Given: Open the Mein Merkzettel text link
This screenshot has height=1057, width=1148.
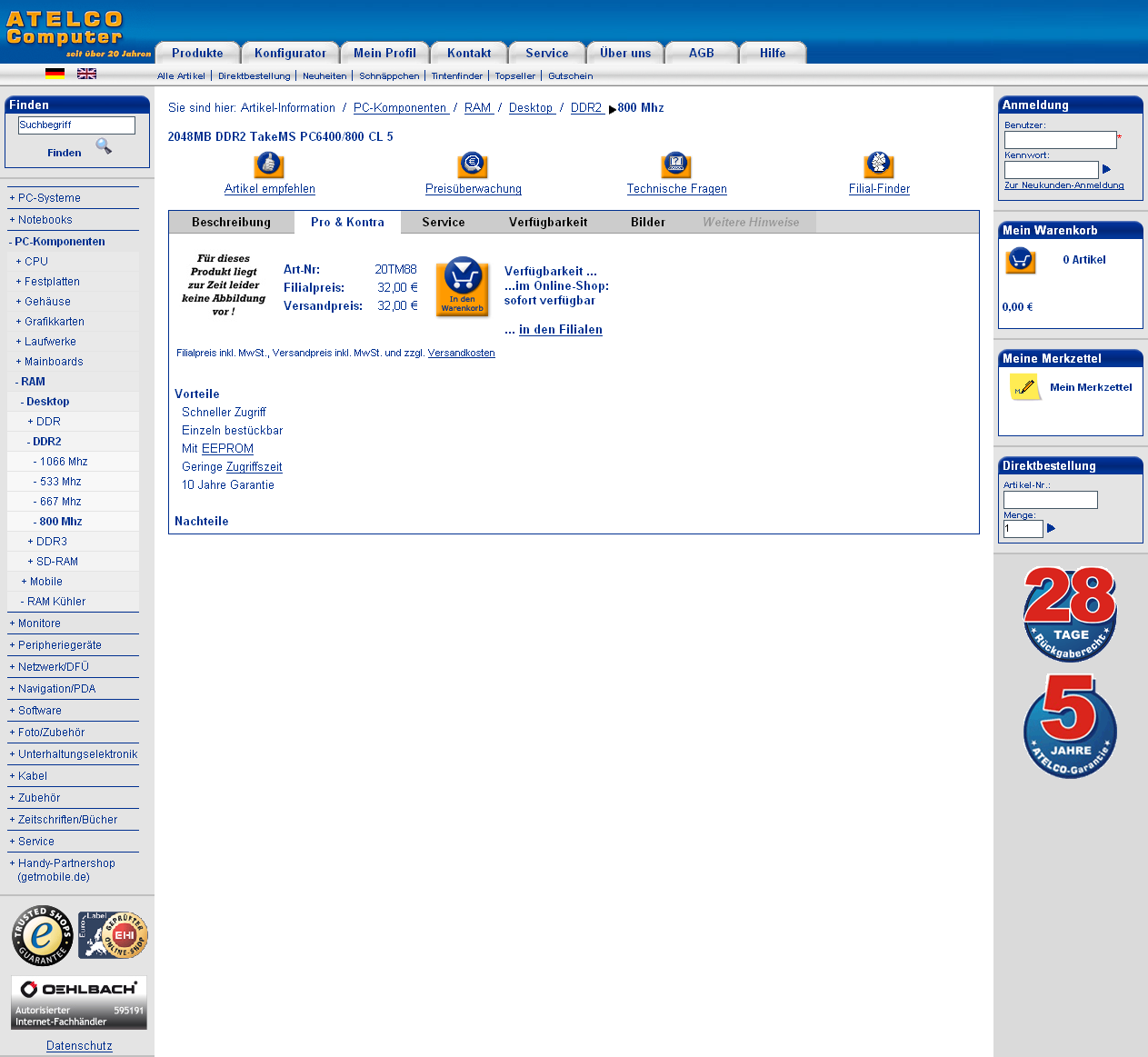Looking at the screenshot, I should click(x=1091, y=387).
